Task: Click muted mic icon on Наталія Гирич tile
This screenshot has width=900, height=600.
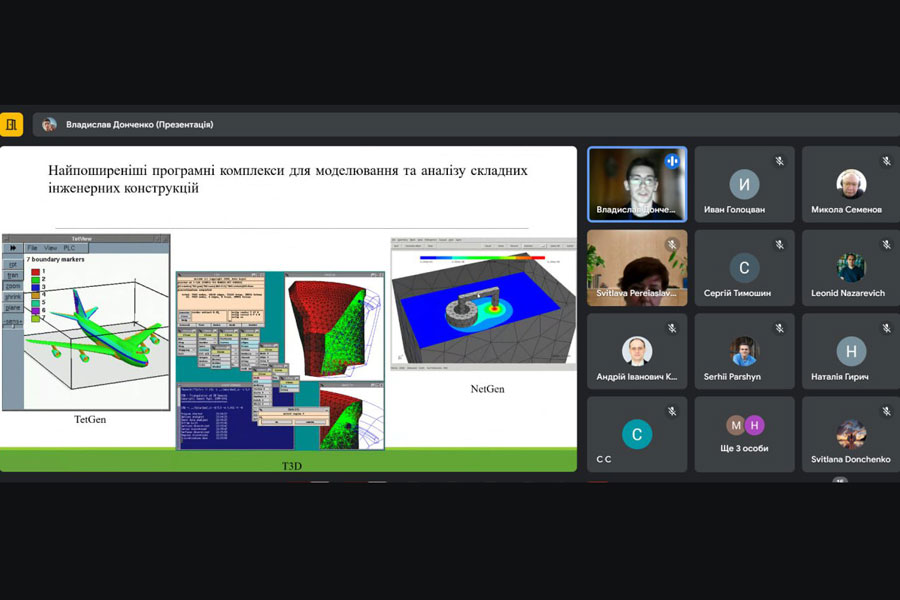Action: pyautogui.click(x=886, y=328)
